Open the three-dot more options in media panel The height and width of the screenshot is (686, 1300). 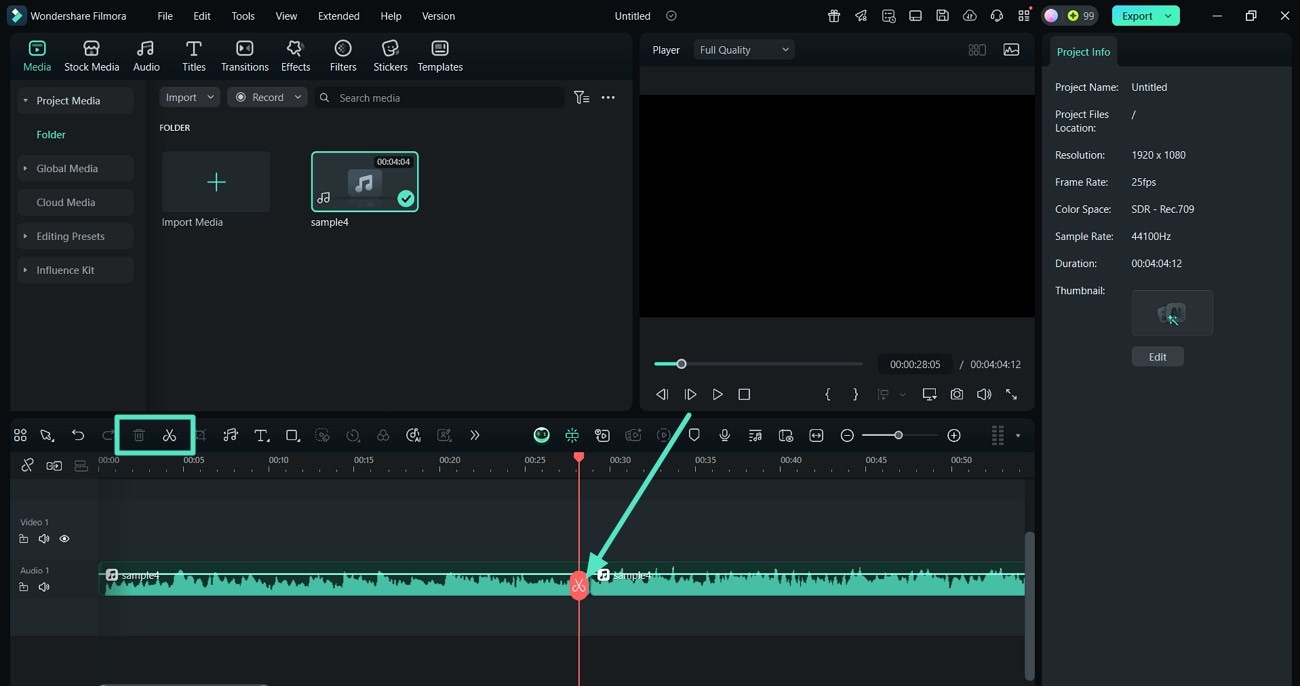point(608,97)
